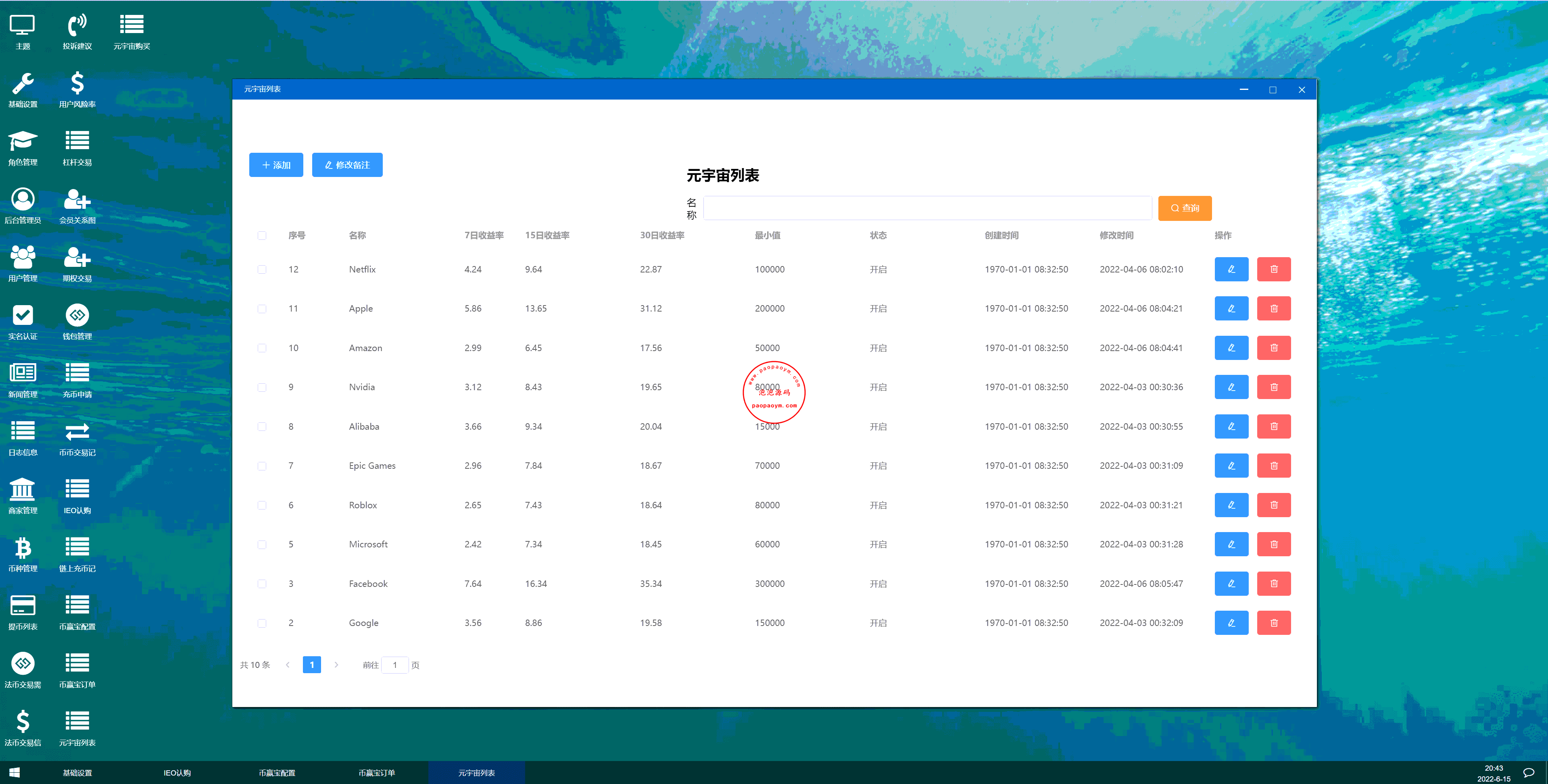Select page 1 pagination button
Viewport: 1548px width, 784px height.
pos(312,664)
